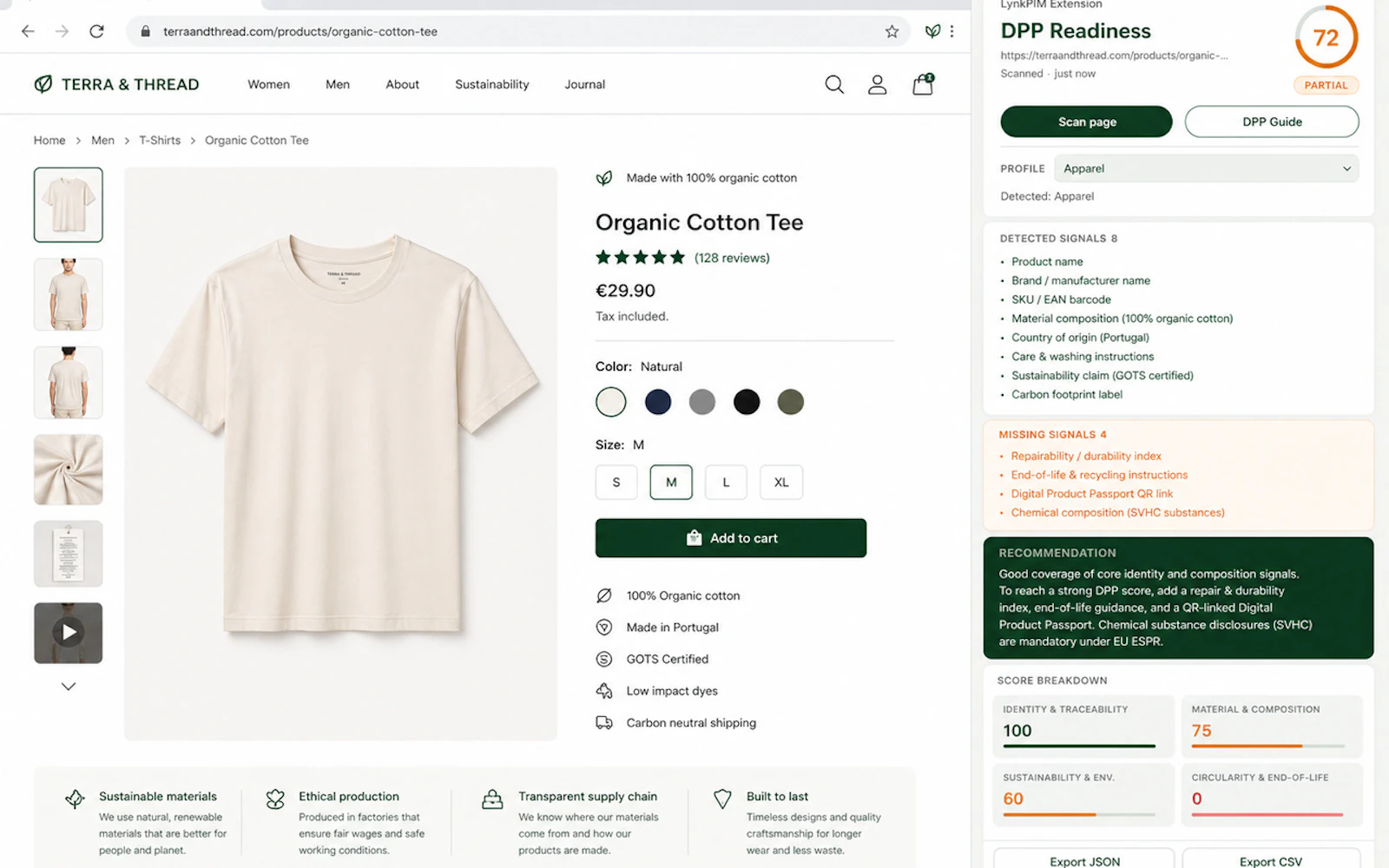Click the Transparent supply chain icon

(x=492, y=799)
